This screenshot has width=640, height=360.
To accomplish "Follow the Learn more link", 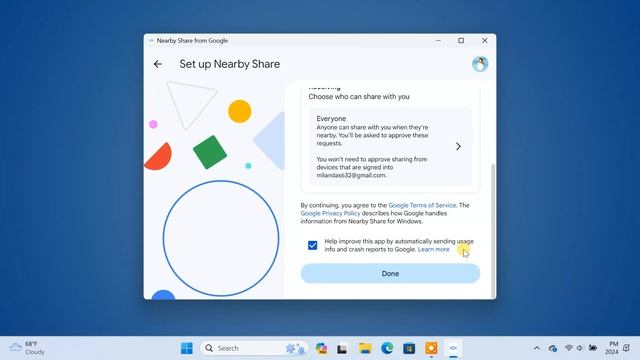I will (x=433, y=249).
